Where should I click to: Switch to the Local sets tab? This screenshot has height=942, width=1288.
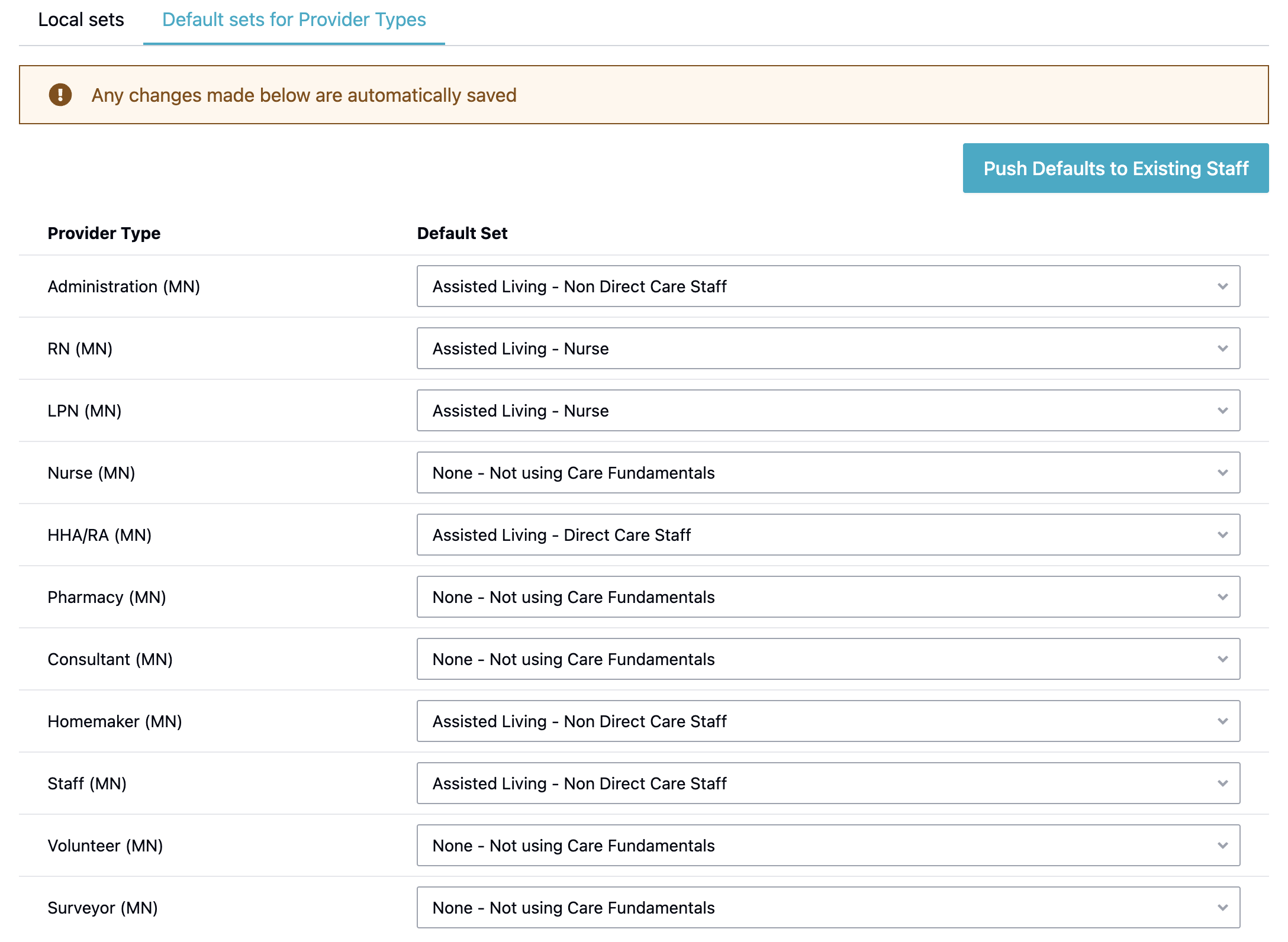(81, 20)
